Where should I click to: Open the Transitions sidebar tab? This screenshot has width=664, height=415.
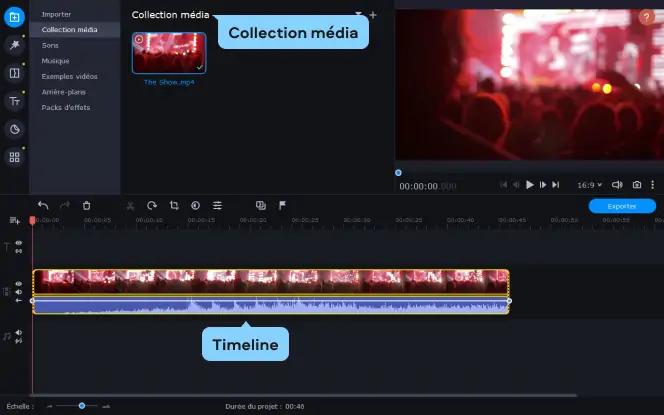click(14, 73)
